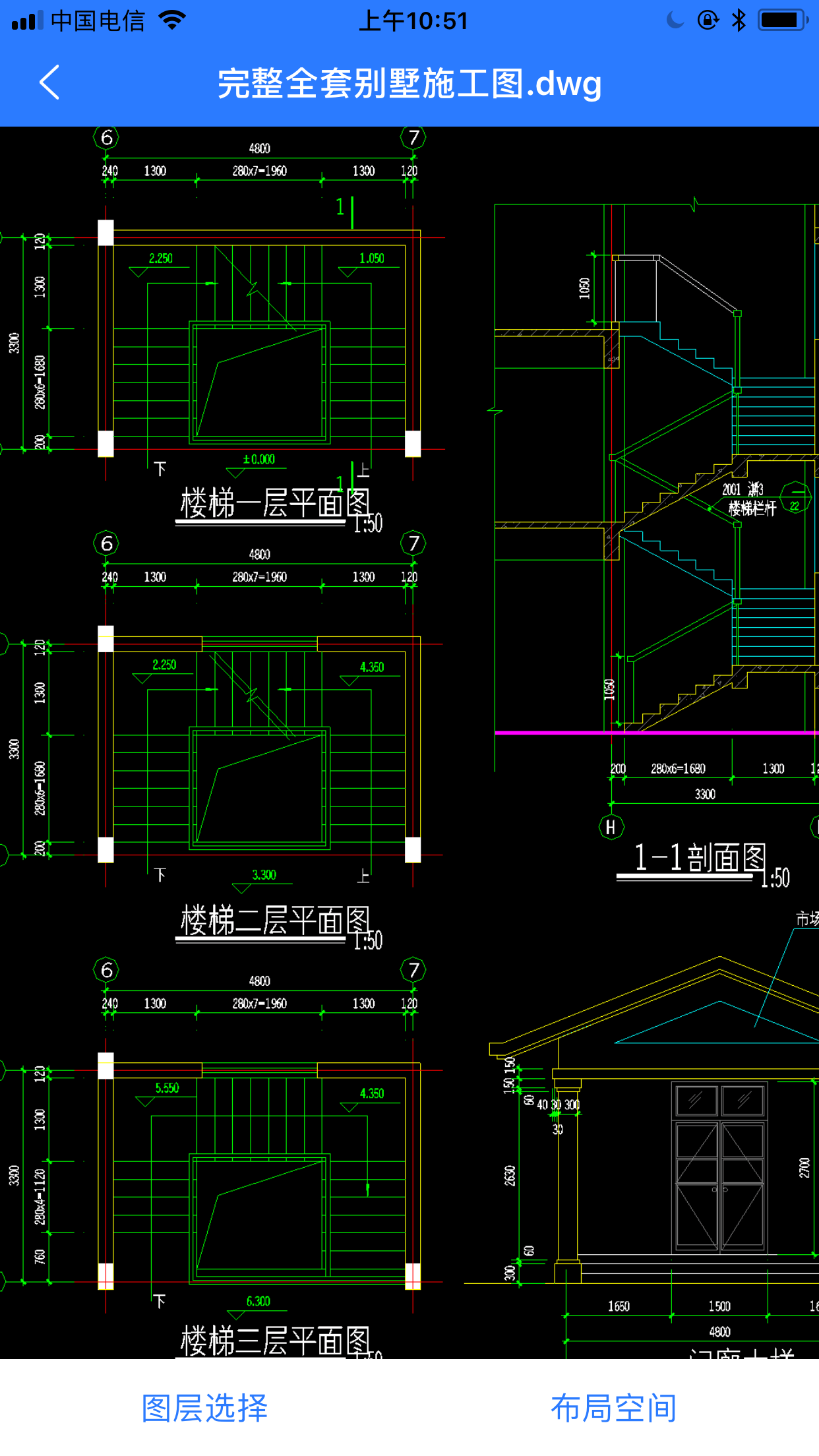
Task: Tap the axis bubble H under section
Action: [611, 827]
